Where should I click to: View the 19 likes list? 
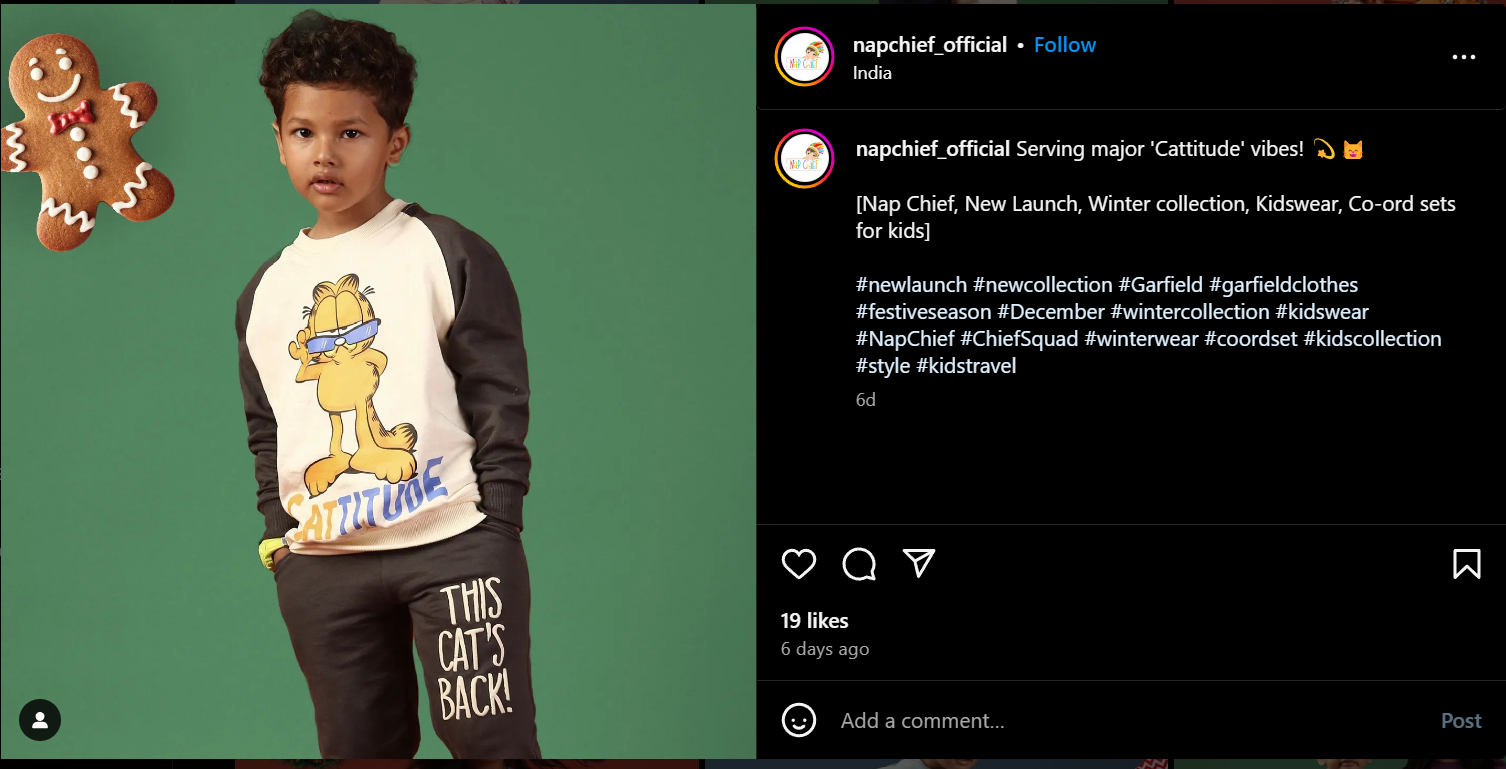click(814, 621)
